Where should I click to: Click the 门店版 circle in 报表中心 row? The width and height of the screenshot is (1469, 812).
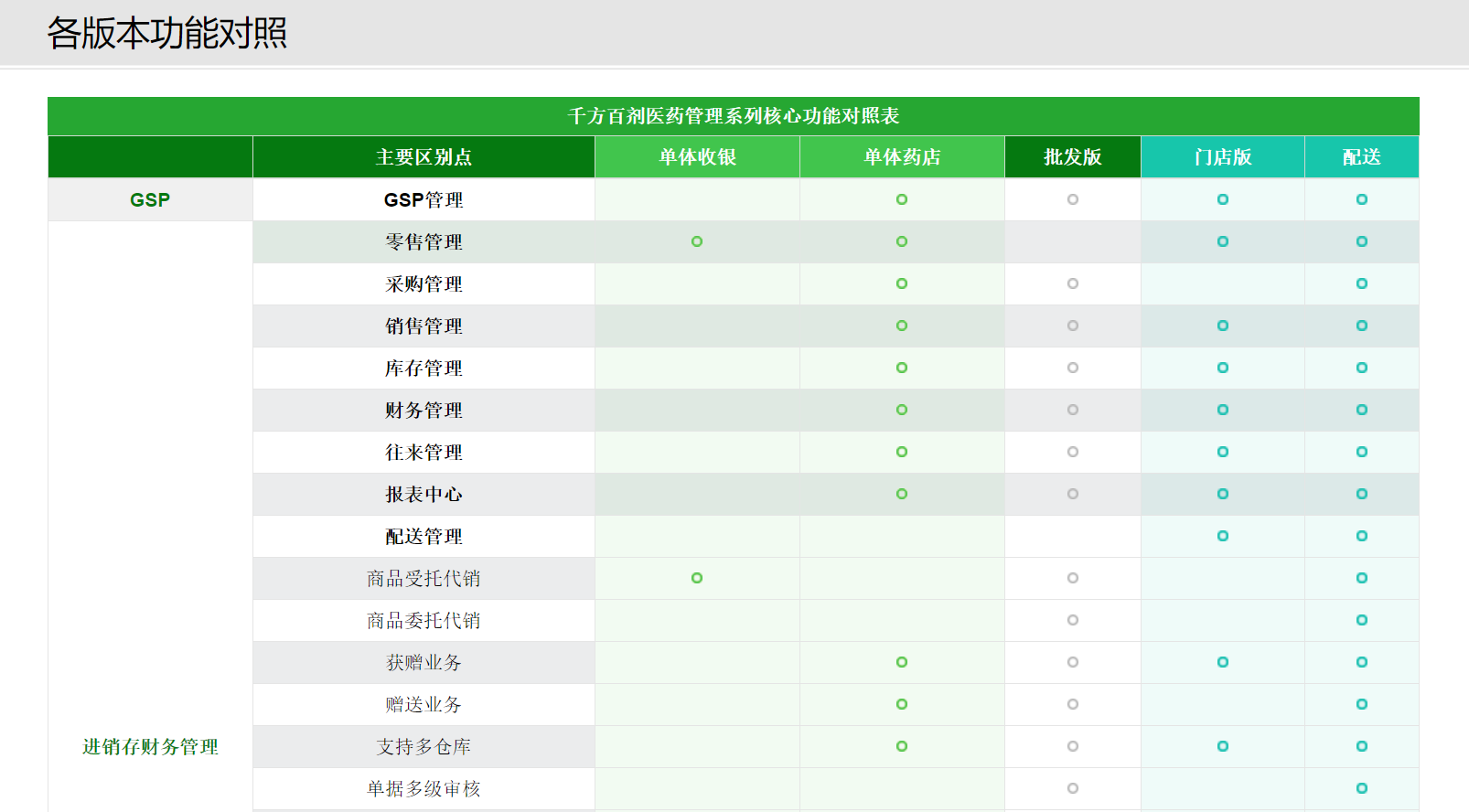[x=1223, y=494]
